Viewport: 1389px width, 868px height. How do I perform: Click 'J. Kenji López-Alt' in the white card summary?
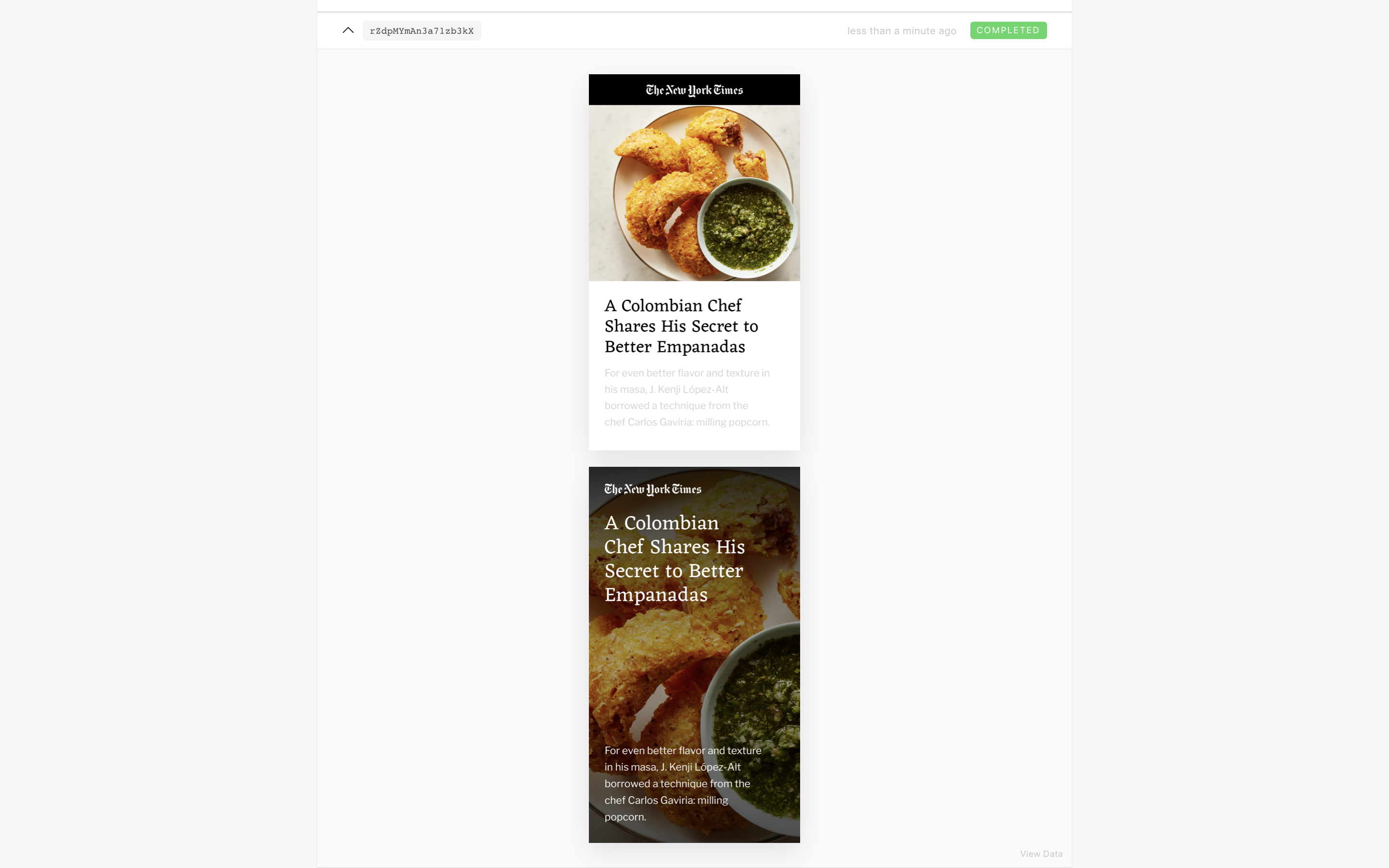[x=688, y=389]
